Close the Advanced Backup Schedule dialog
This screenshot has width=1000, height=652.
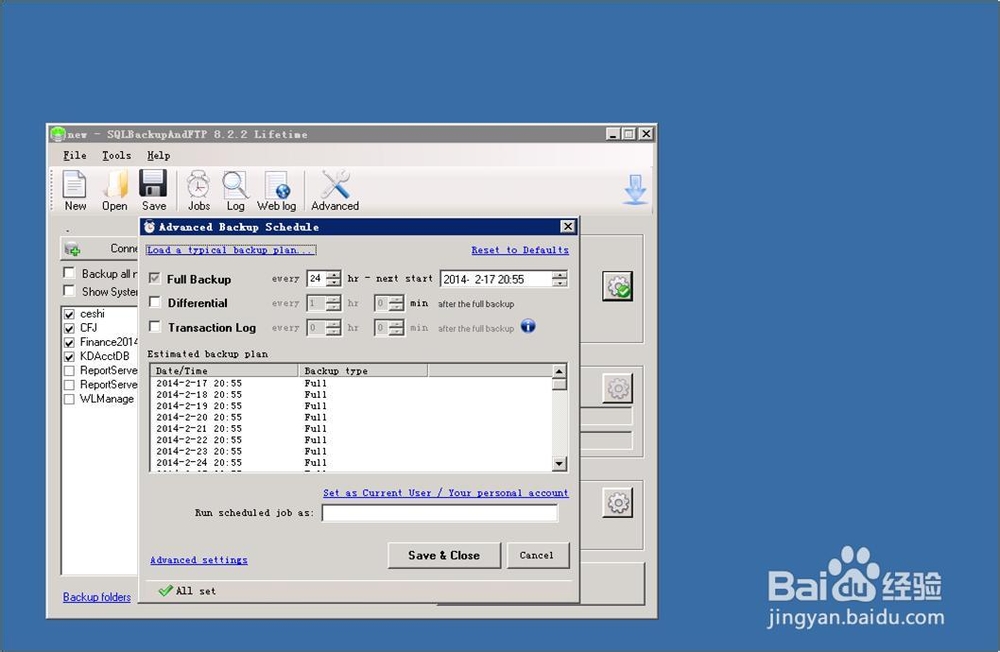pos(568,226)
